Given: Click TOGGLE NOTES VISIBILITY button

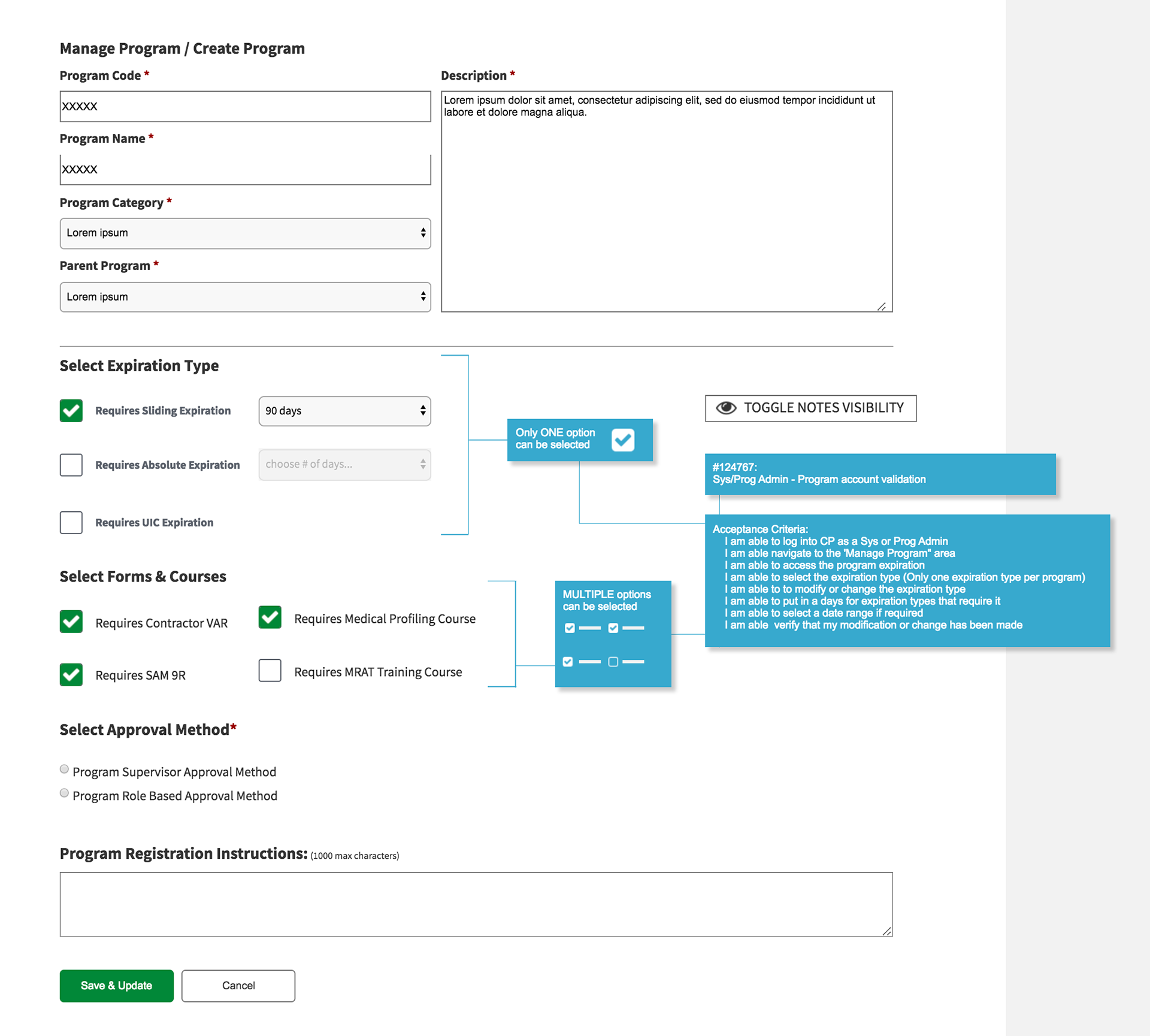Looking at the screenshot, I should pos(811,408).
